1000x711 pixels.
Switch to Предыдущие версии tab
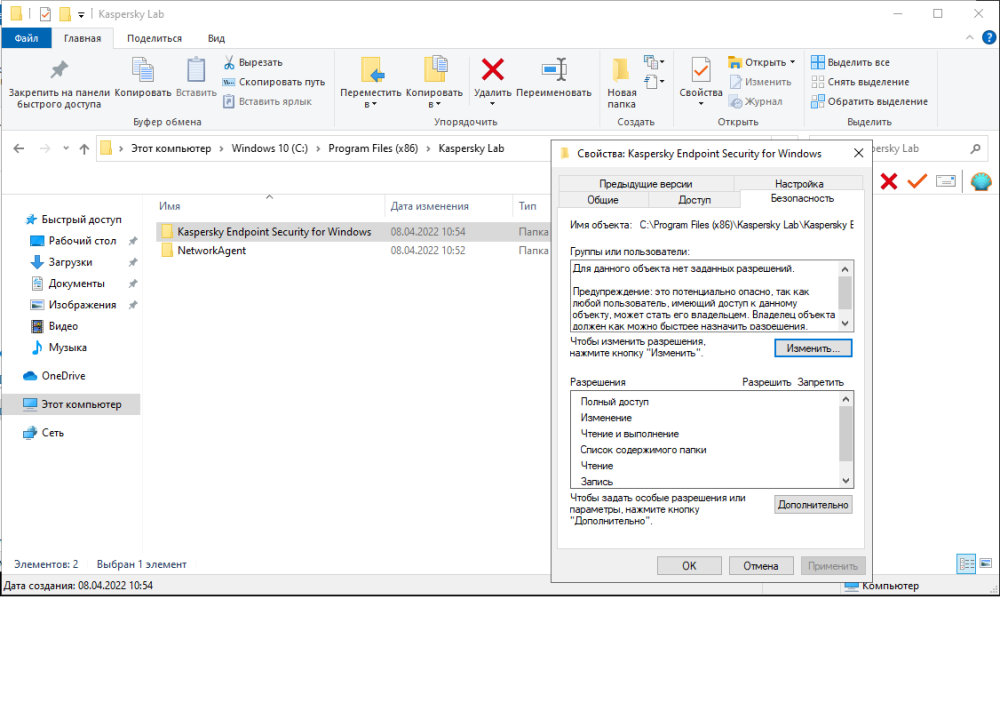645,184
